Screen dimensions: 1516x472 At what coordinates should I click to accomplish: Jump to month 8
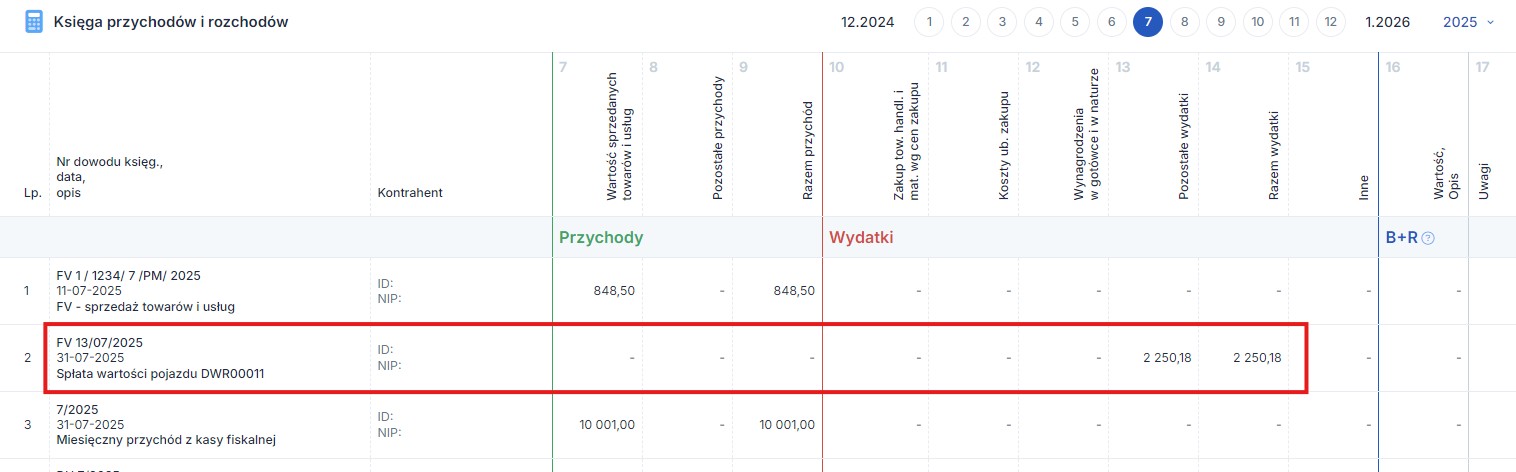point(1185,22)
